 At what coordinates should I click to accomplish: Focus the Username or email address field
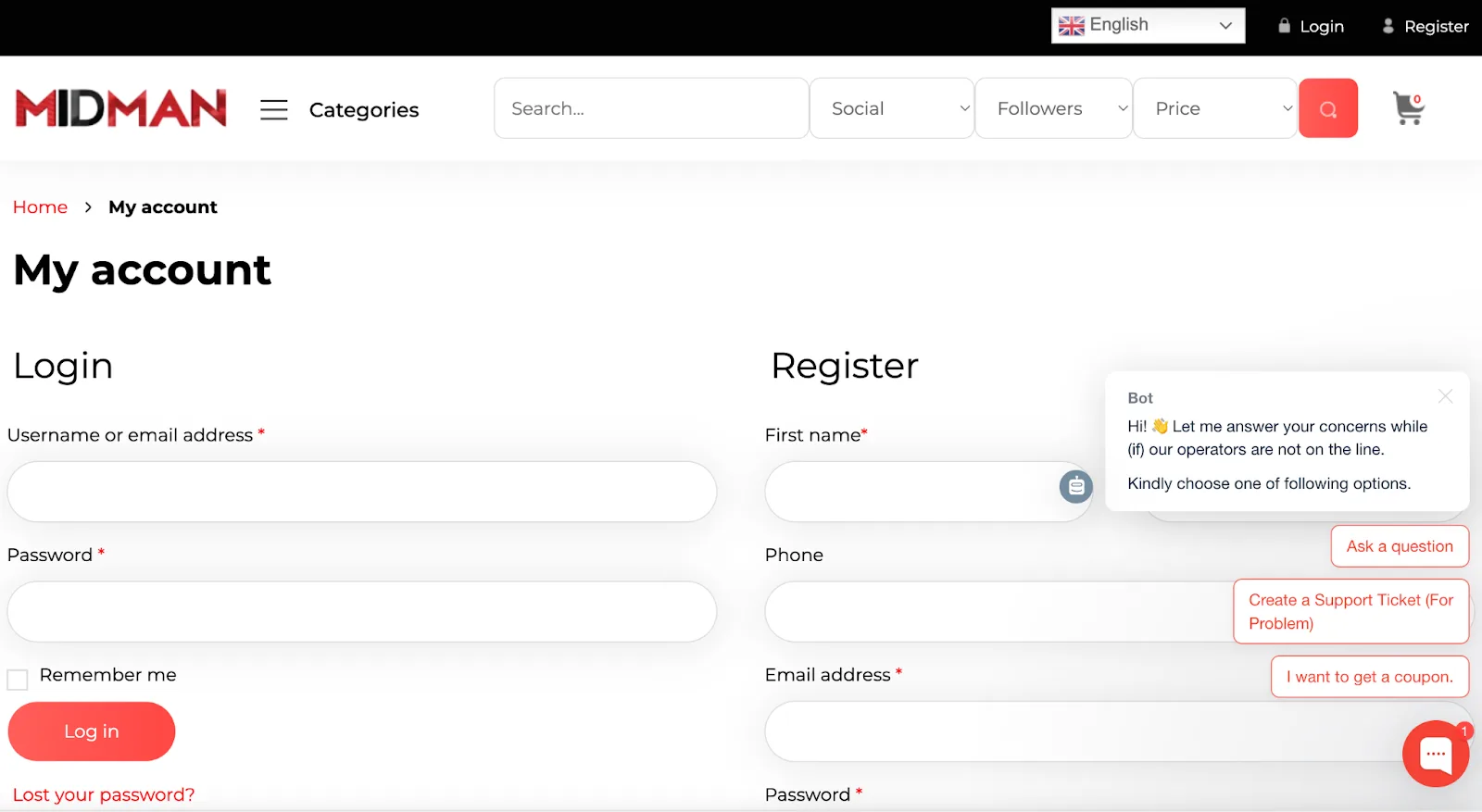tap(361, 492)
